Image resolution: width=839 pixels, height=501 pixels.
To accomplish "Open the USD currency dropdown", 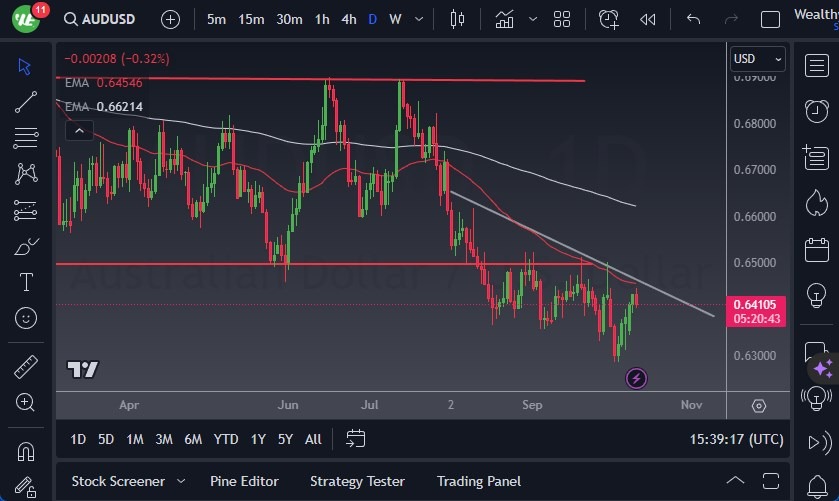I will 758,59.
